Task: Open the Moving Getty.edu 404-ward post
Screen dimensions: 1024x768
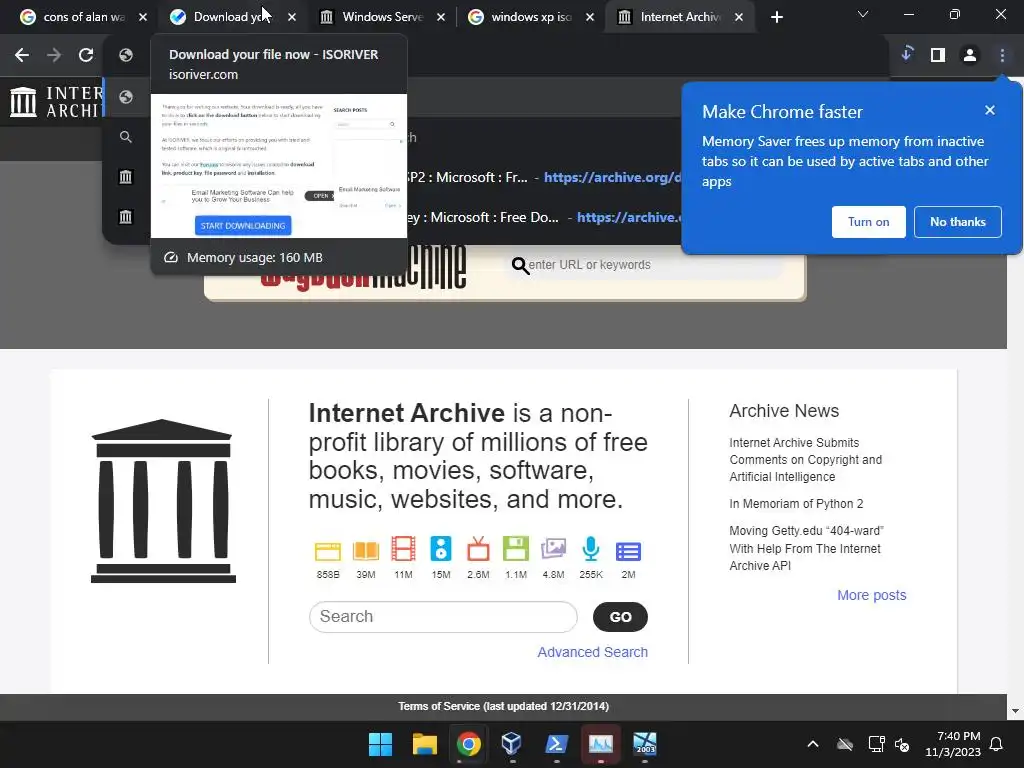Action: click(806, 549)
